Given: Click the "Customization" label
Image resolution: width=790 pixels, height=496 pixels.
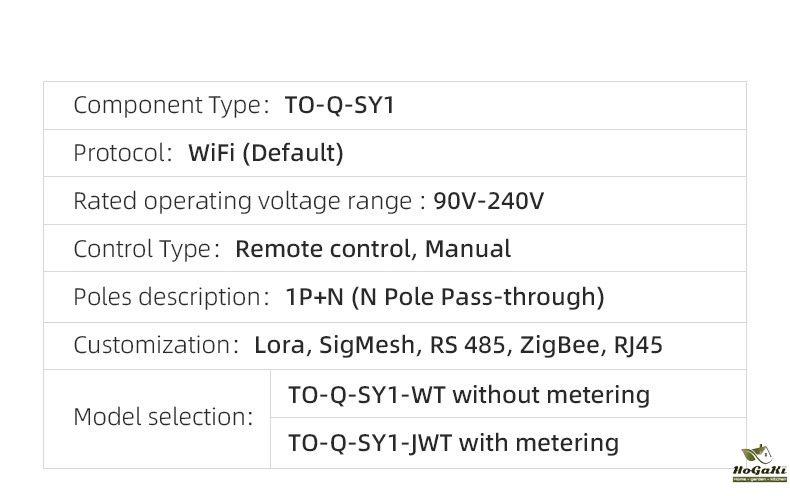Looking at the screenshot, I should point(152,345).
